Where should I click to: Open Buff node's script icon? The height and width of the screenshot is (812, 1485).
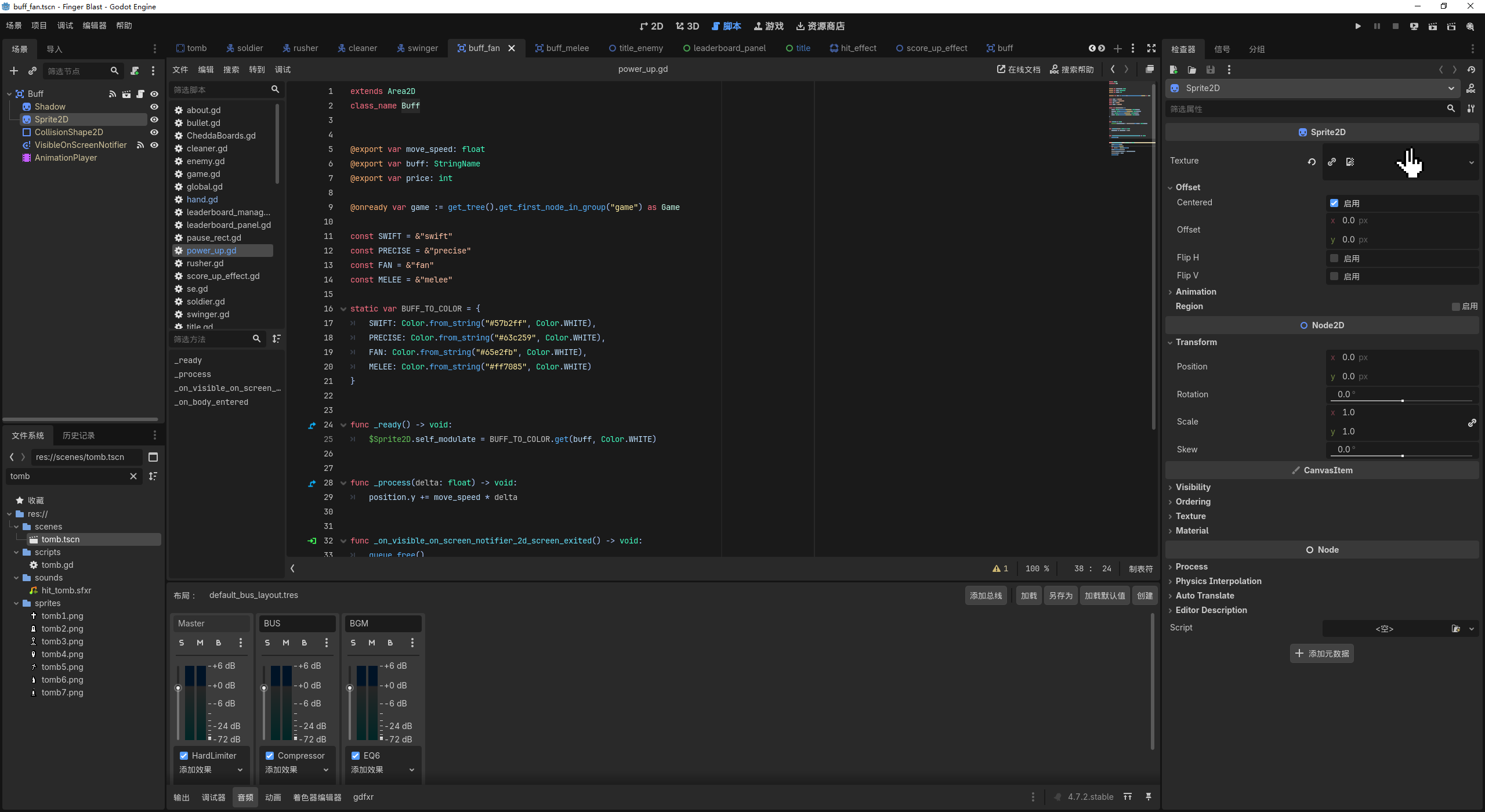click(x=140, y=94)
